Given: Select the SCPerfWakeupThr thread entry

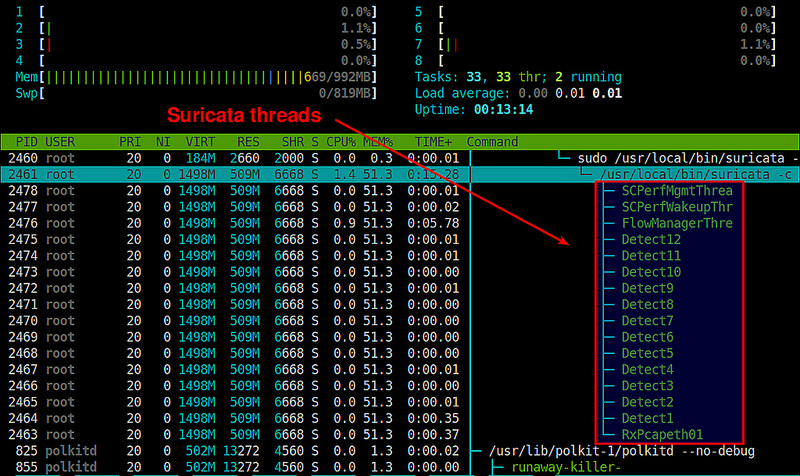Looking at the screenshot, I should click(x=677, y=206).
